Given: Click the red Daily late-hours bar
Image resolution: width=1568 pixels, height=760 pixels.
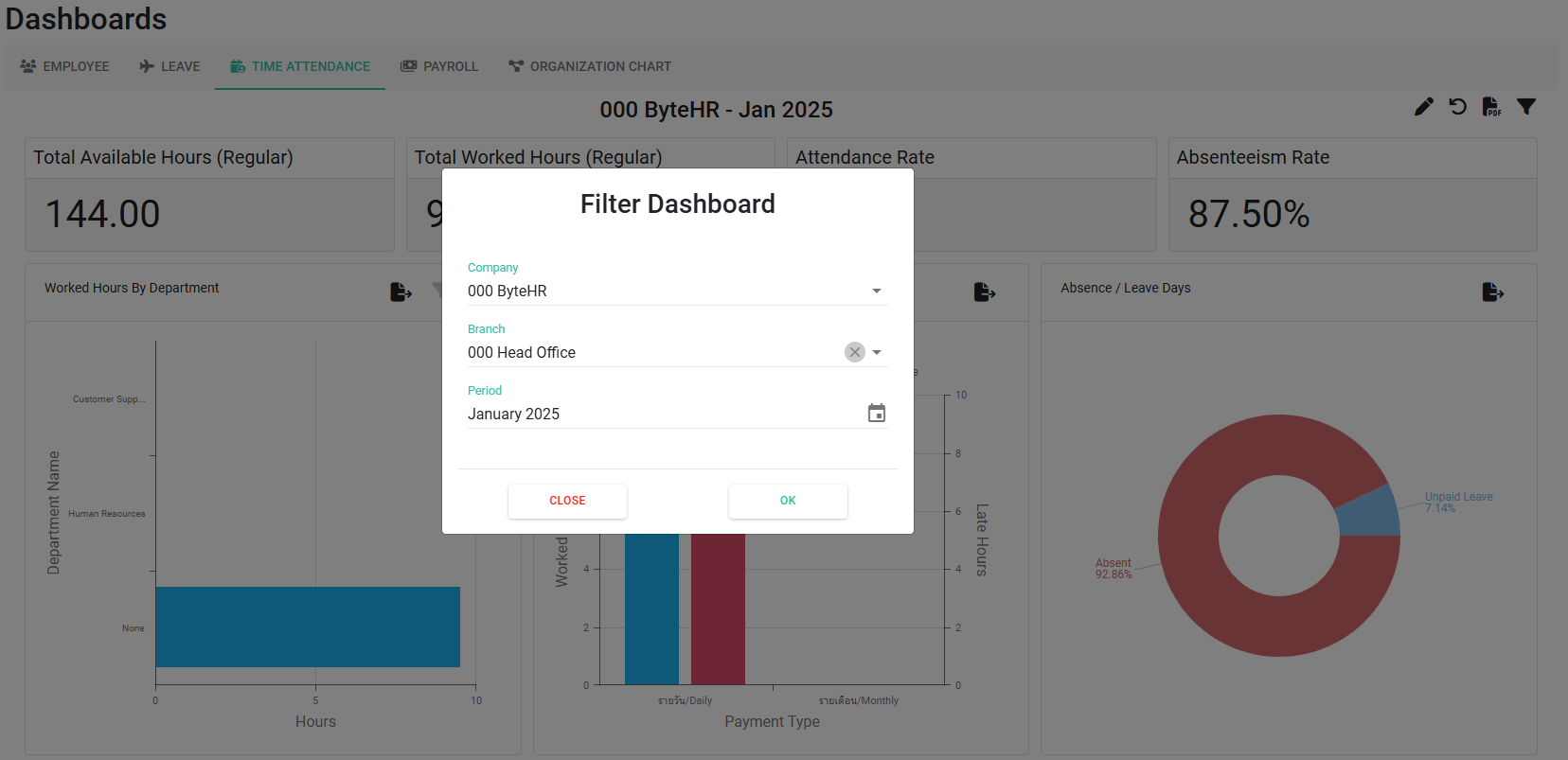Looking at the screenshot, I should (718, 609).
